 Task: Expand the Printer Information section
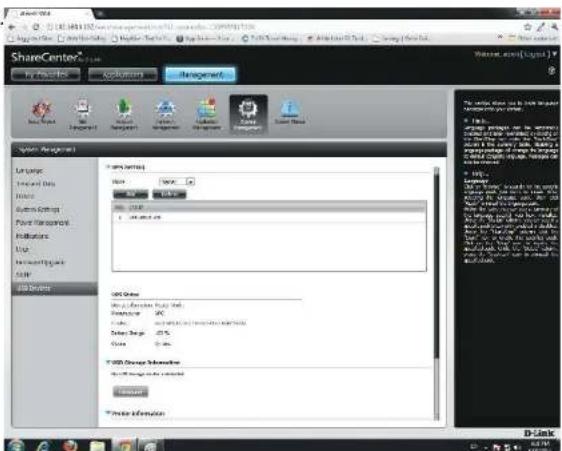pyautogui.click(x=108, y=413)
